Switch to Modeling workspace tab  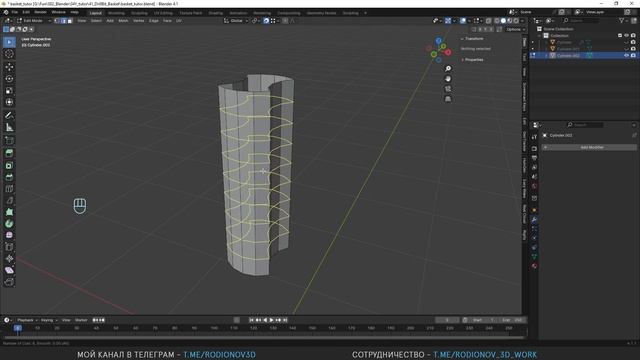(x=116, y=13)
